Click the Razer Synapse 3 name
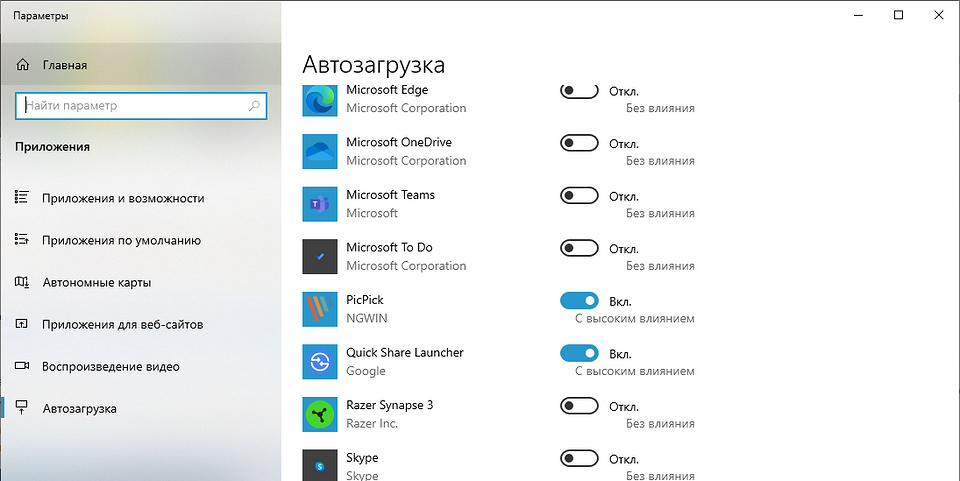Screen dimensions: 960x481 point(389,406)
